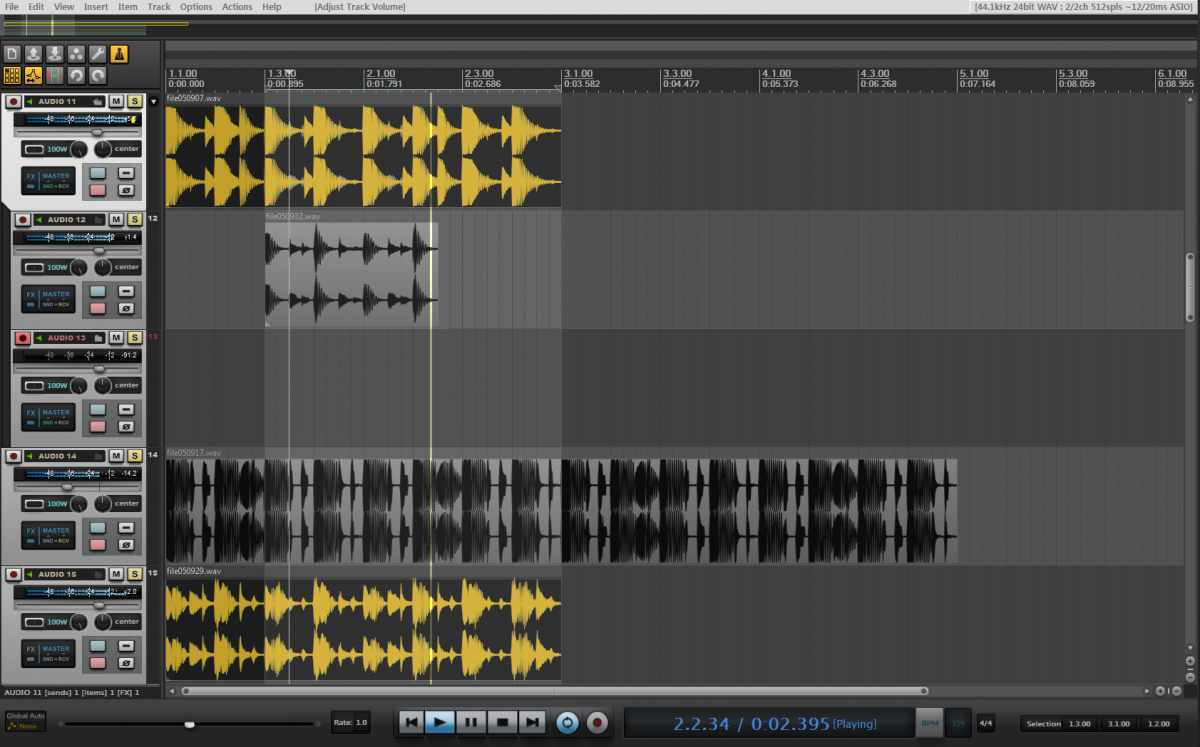Open the 4/4 time signature selector

(x=985, y=723)
